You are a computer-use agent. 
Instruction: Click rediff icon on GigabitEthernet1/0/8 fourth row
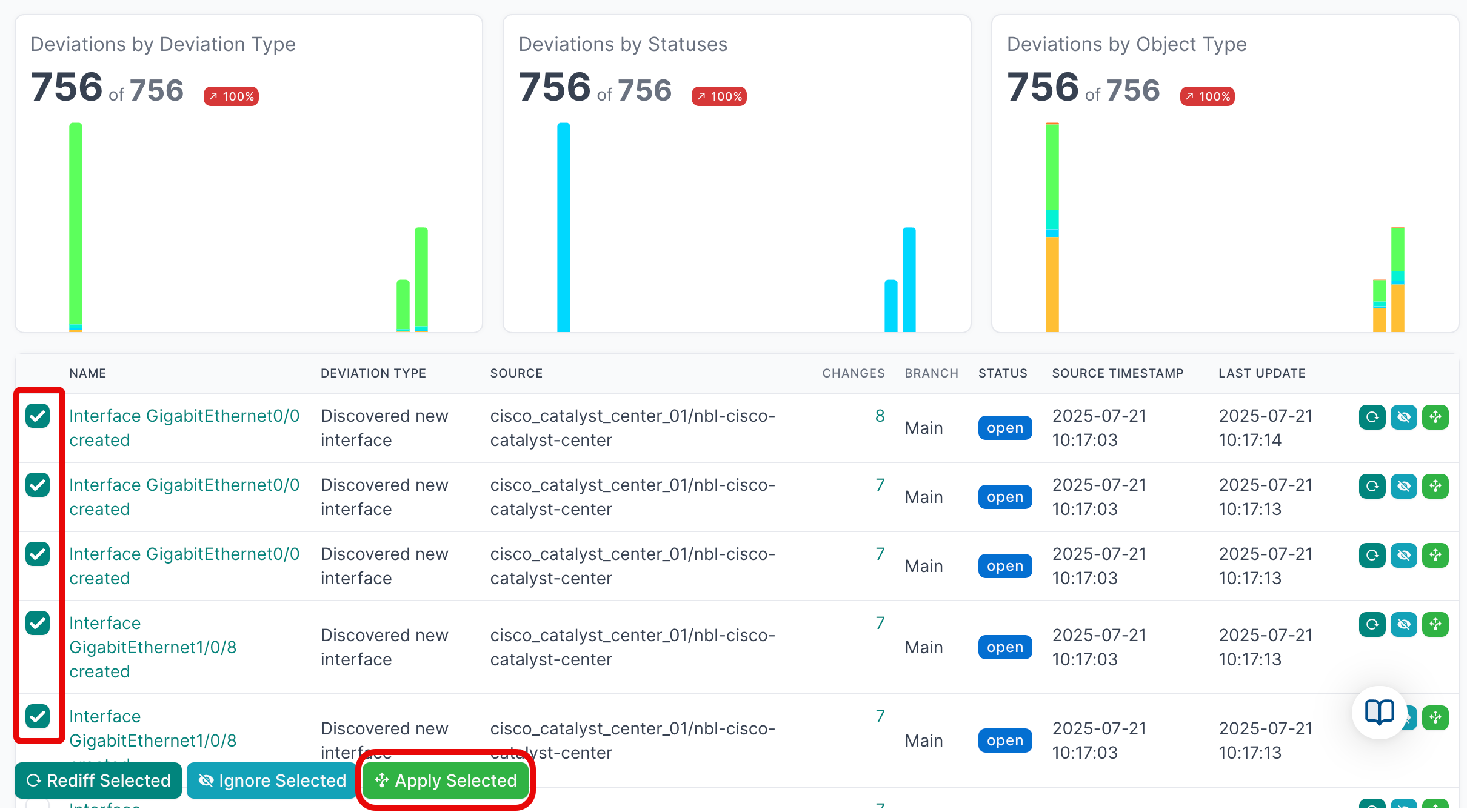(1372, 624)
